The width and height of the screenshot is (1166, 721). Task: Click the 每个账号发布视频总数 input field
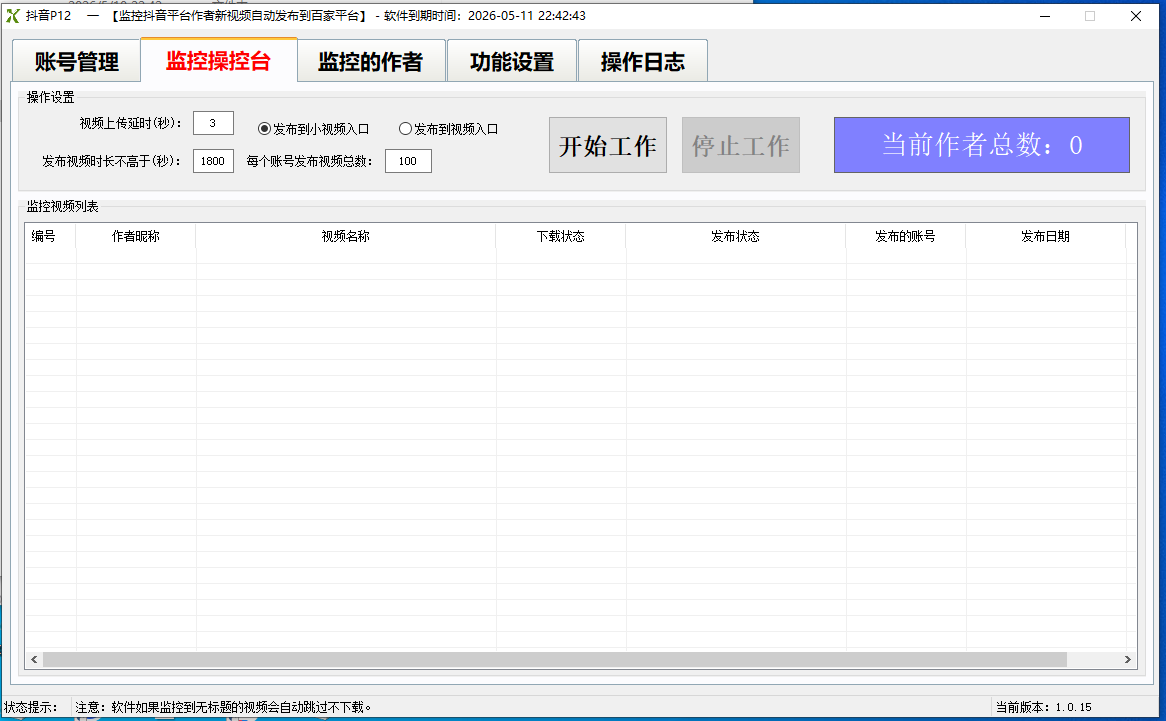tap(408, 161)
